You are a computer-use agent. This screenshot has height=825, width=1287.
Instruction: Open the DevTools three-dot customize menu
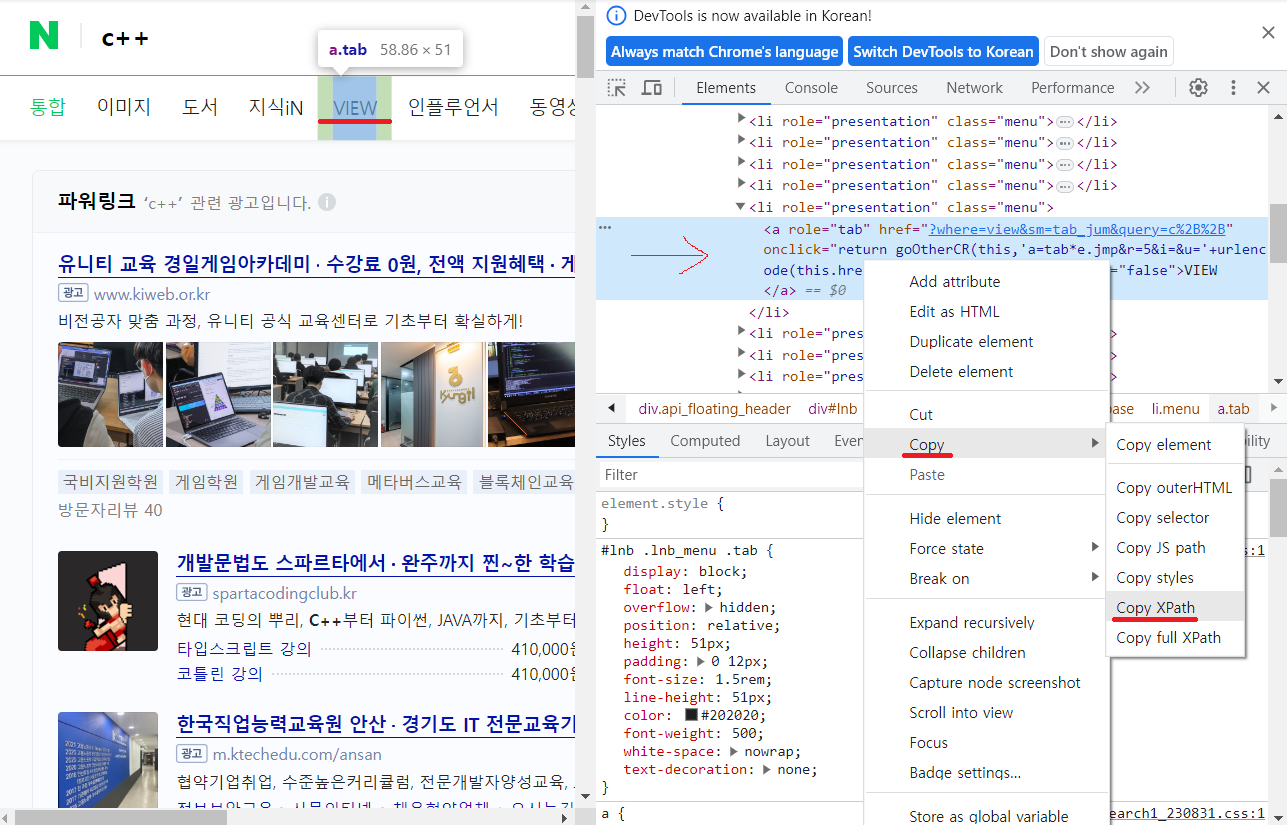(1233, 88)
